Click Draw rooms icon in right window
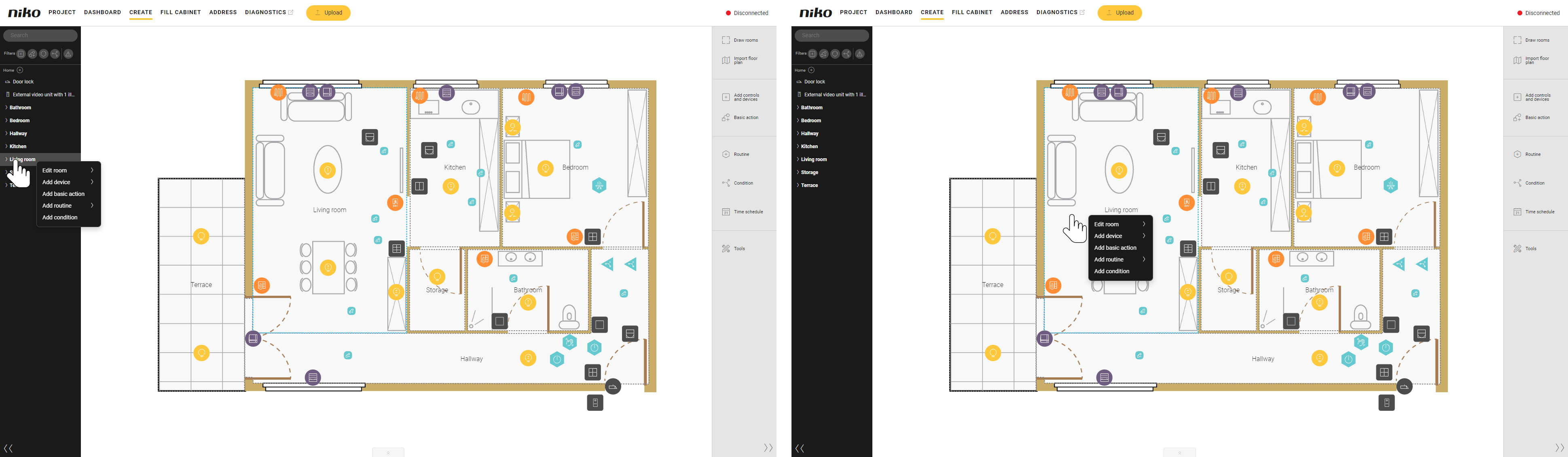This screenshot has height=457, width=1568. click(1517, 40)
